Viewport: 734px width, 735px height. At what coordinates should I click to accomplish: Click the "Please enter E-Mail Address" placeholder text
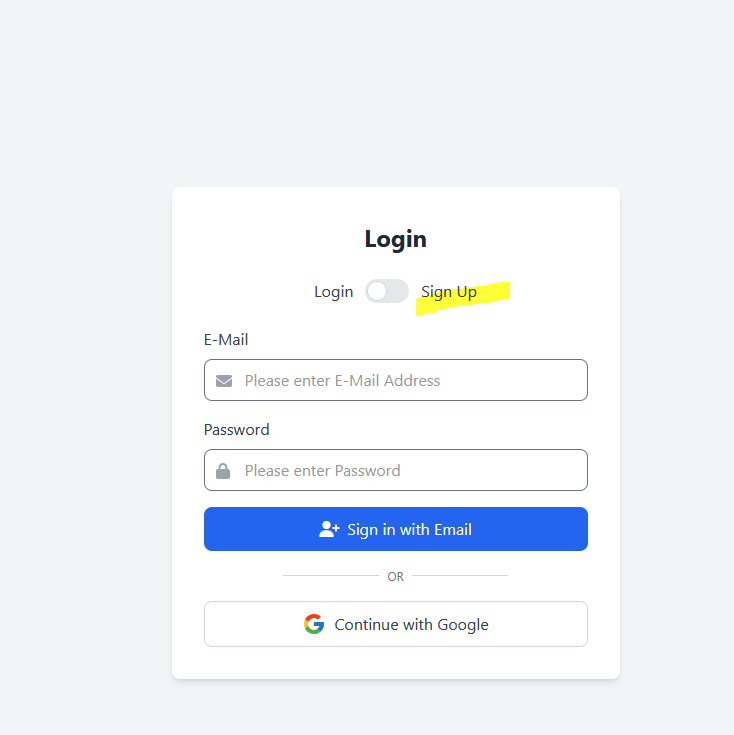point(342,381)
